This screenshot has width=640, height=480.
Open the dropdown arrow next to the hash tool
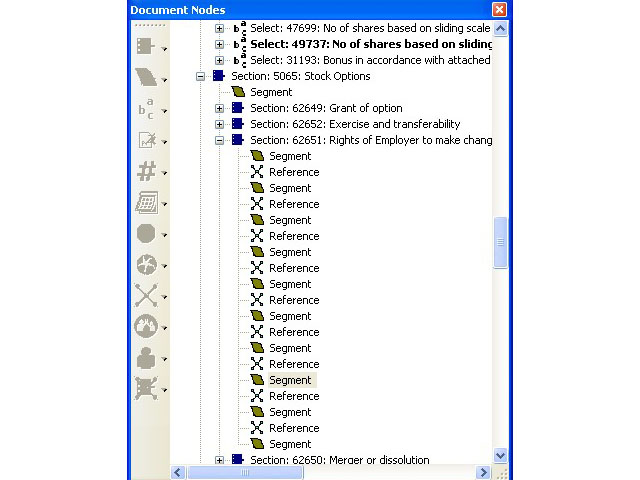pos(164,173)
